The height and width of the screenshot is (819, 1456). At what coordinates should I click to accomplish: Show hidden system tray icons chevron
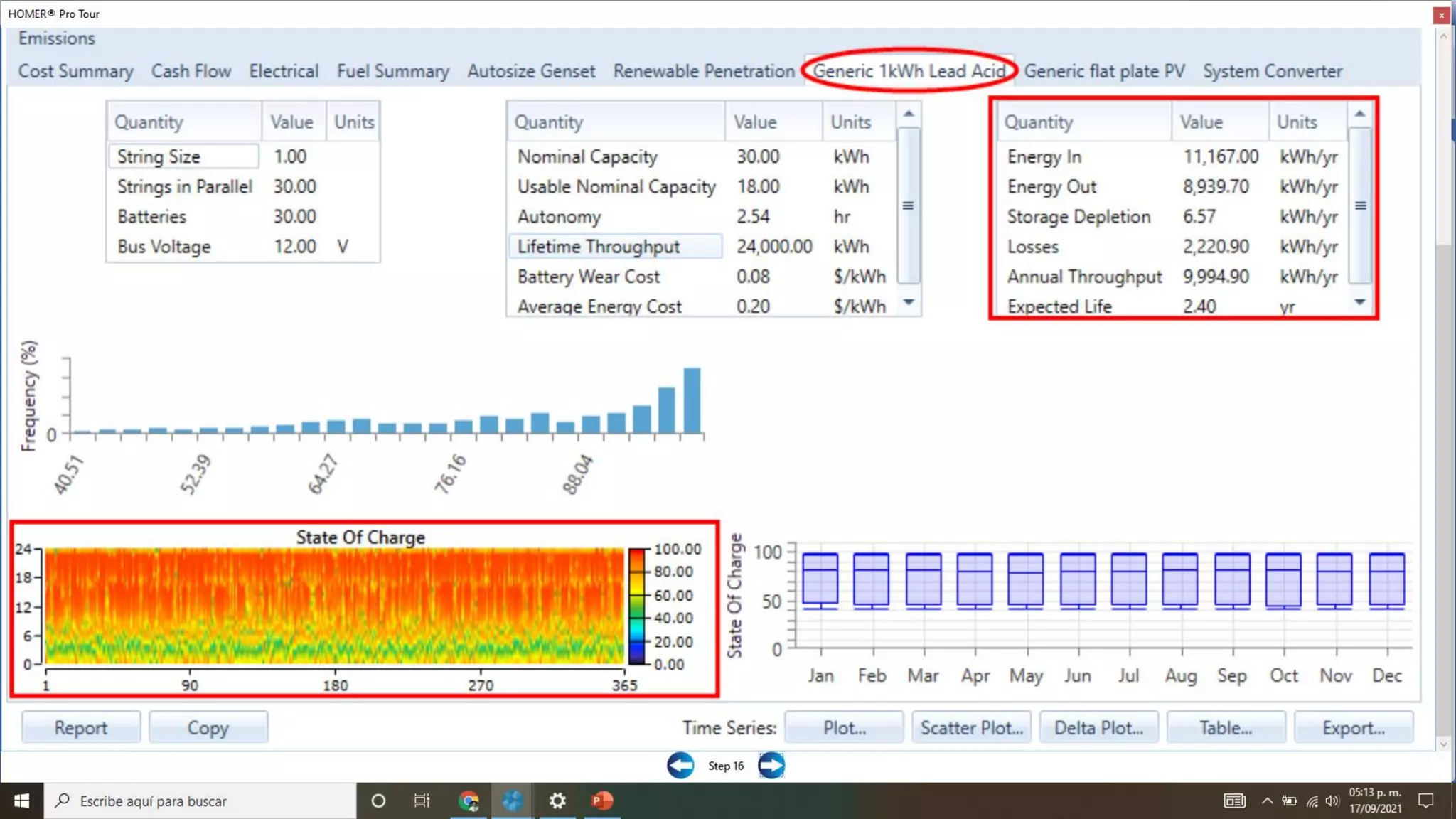pos(1267,801)
